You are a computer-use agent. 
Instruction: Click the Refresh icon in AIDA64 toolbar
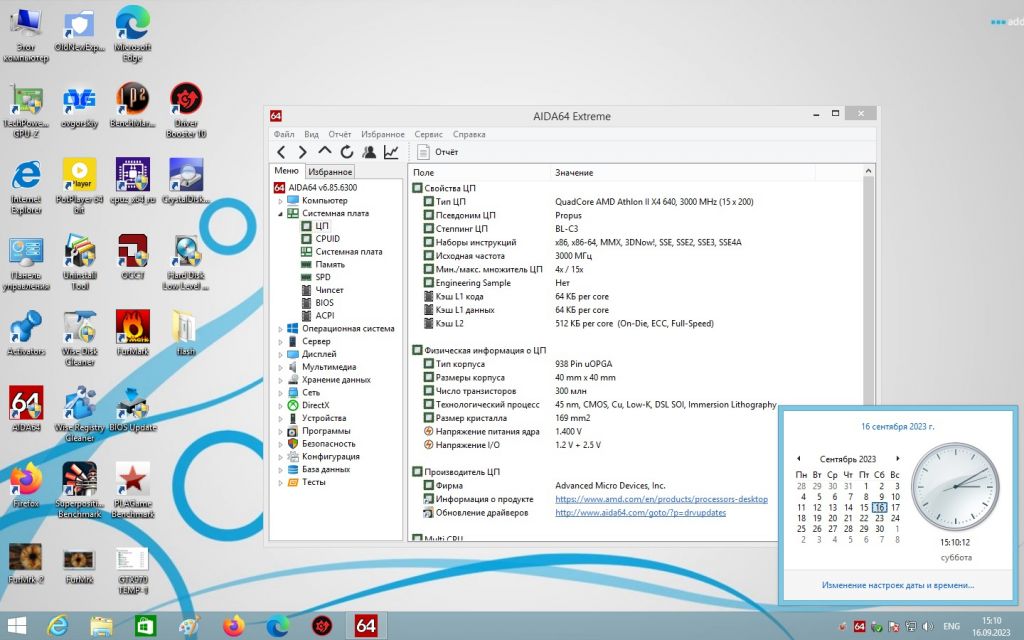tap(347, 152)
